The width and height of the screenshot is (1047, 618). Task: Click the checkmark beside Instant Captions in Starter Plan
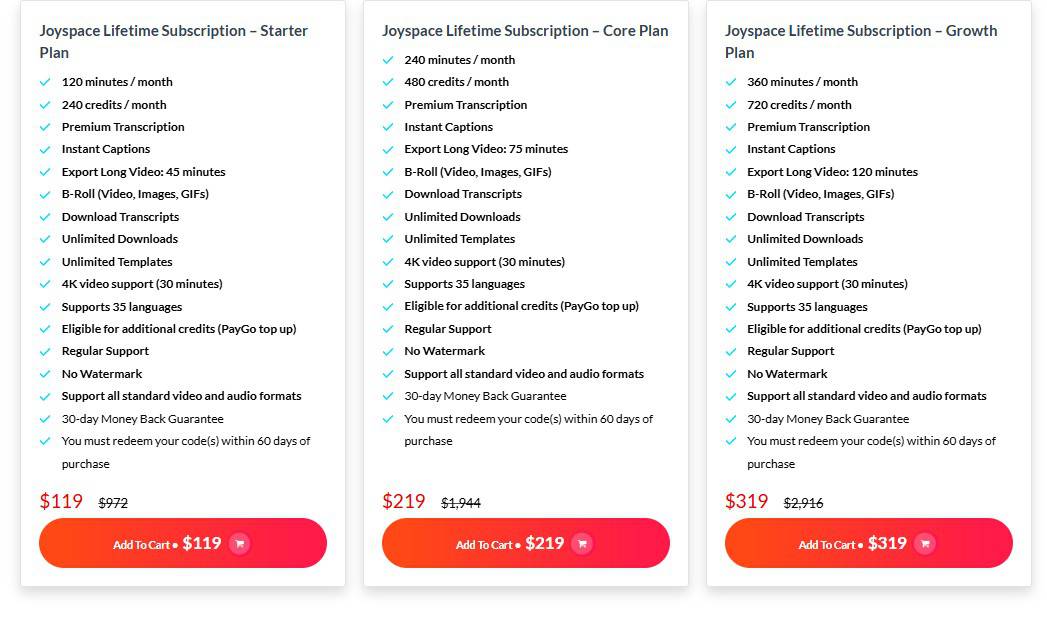tap(45, 149)
